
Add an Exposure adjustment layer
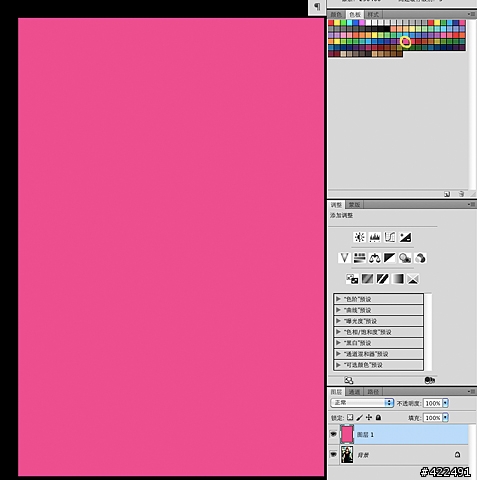pyautogui.click(x=405, y=237)
